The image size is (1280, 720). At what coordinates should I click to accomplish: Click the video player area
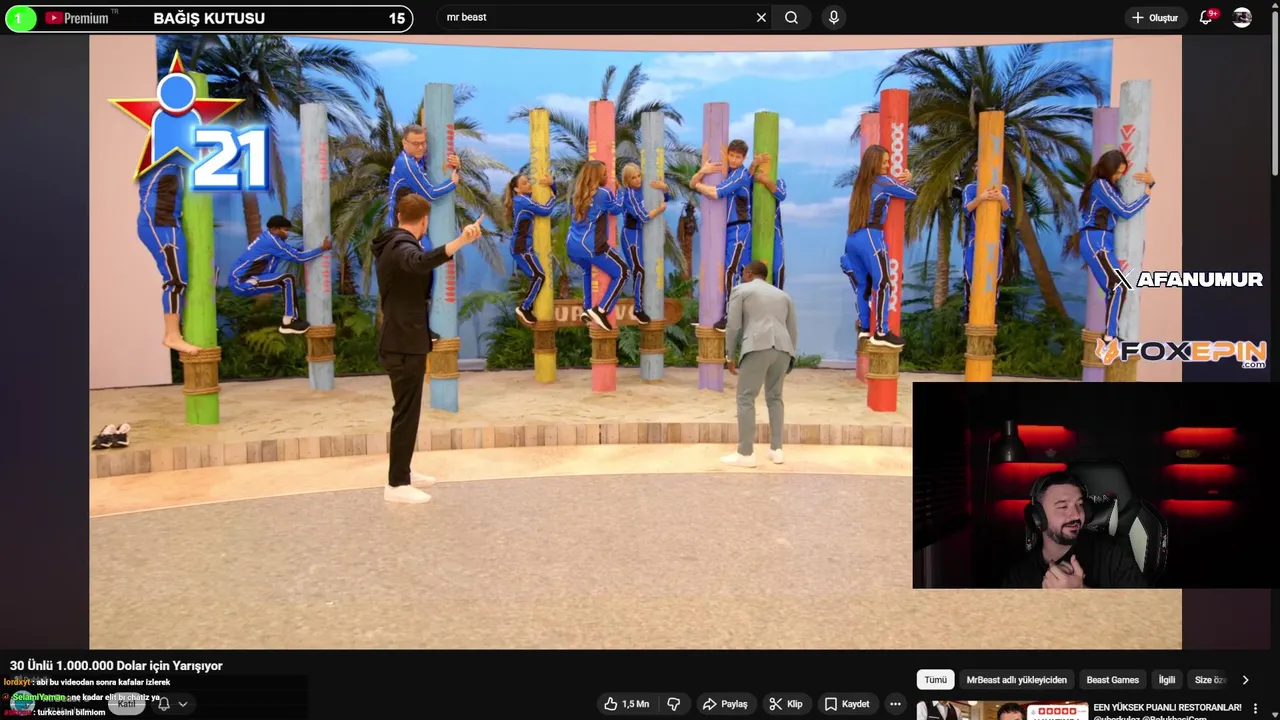635,342
